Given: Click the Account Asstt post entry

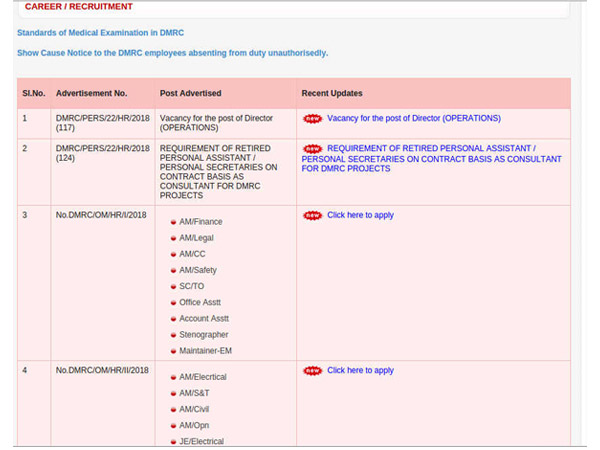Looking at the screenshot, I should (204, 318).
